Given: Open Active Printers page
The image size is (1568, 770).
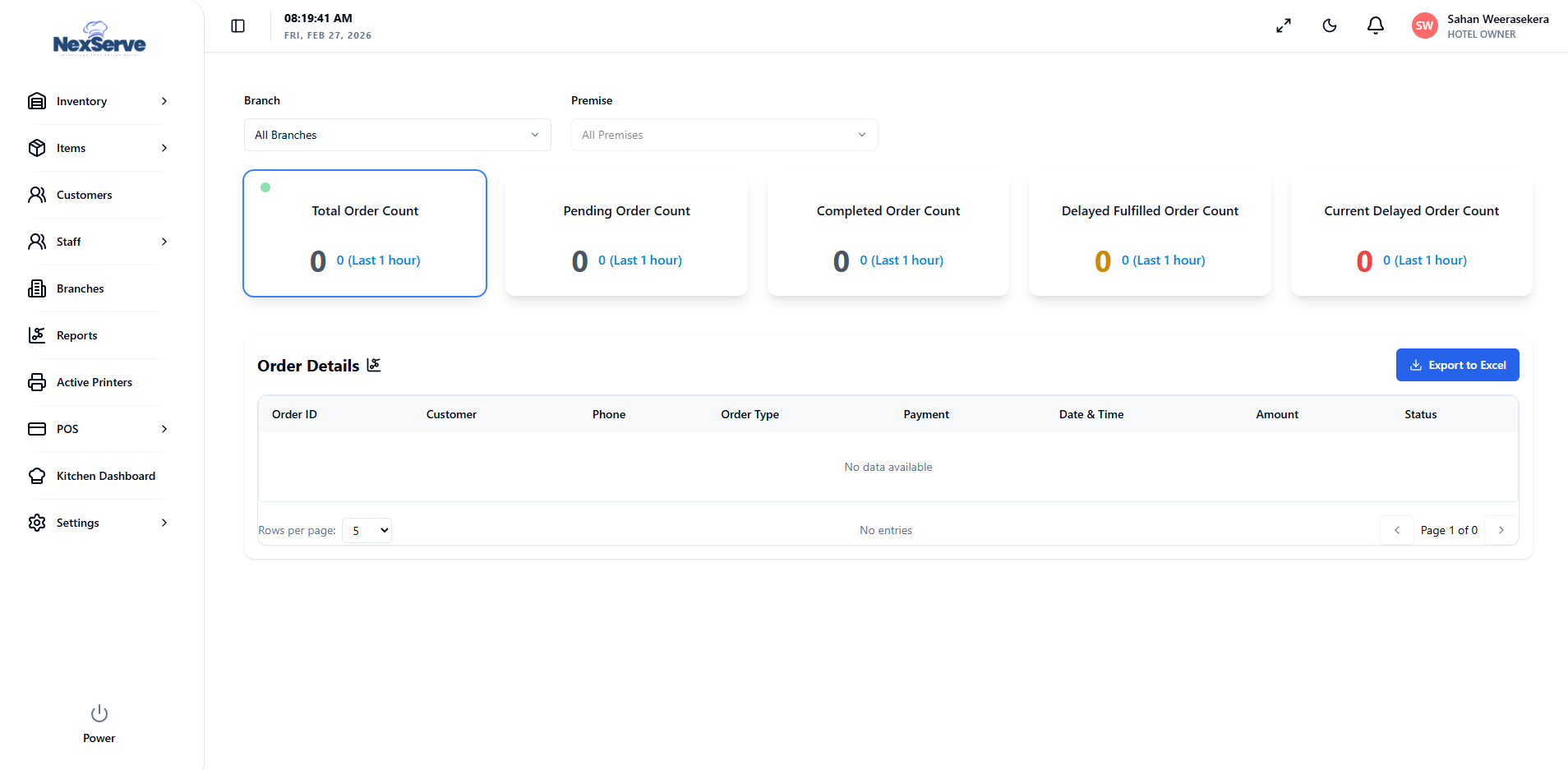Looking at the screenshot, I should [x=94, y=382].
